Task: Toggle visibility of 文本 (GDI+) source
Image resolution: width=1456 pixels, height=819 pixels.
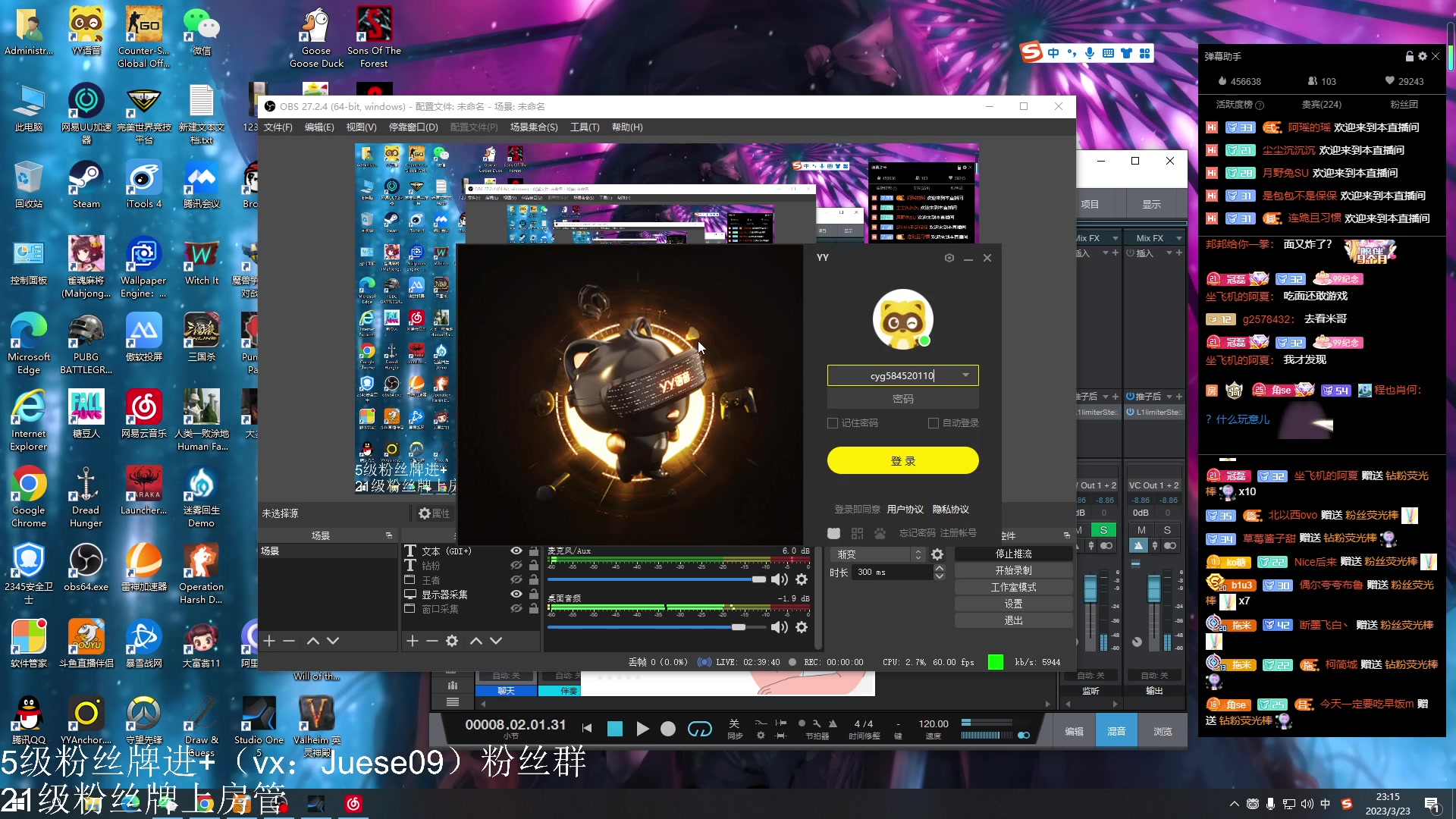Action: 516,551
